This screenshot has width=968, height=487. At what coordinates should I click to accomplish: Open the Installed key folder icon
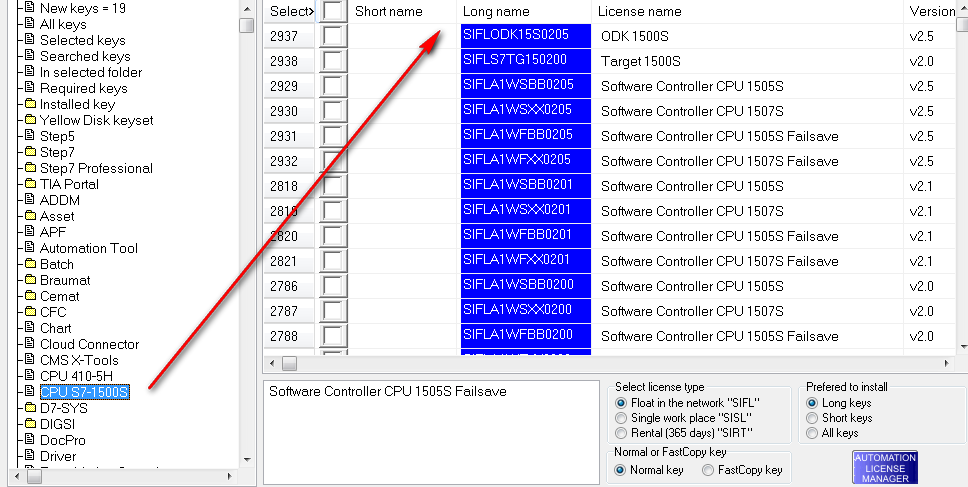click(30, 104)
